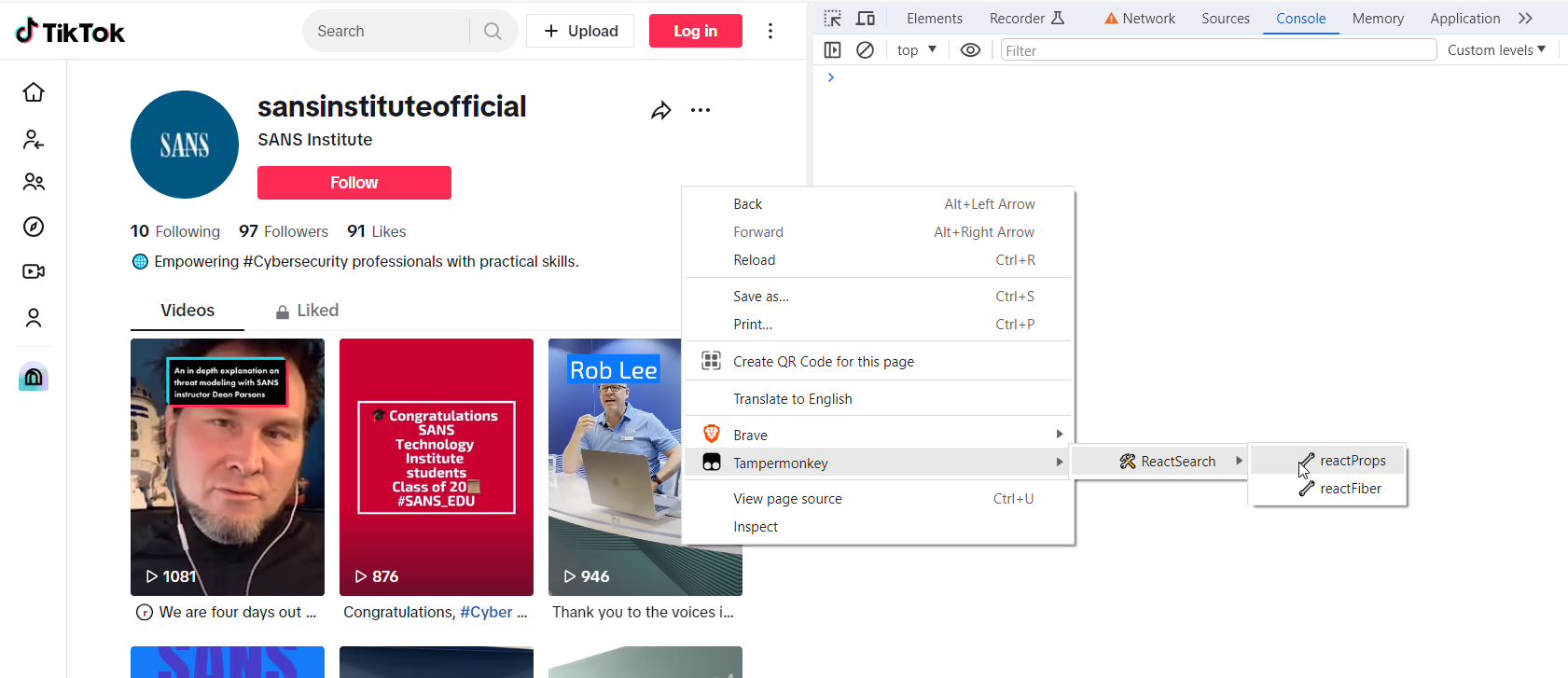Select the Console tab
The image size is (1568, 678).
point(1301,19)
